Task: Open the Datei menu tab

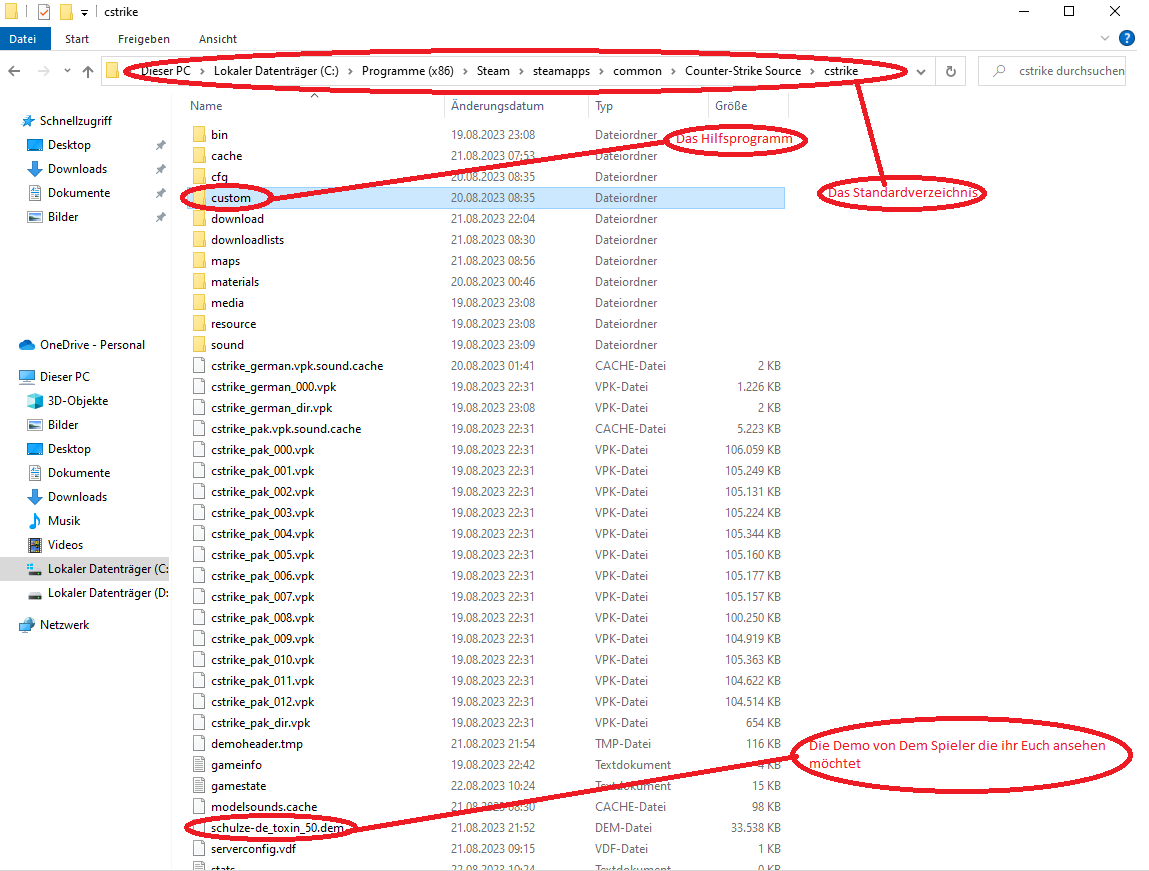Action: click(x=22, y=39)
